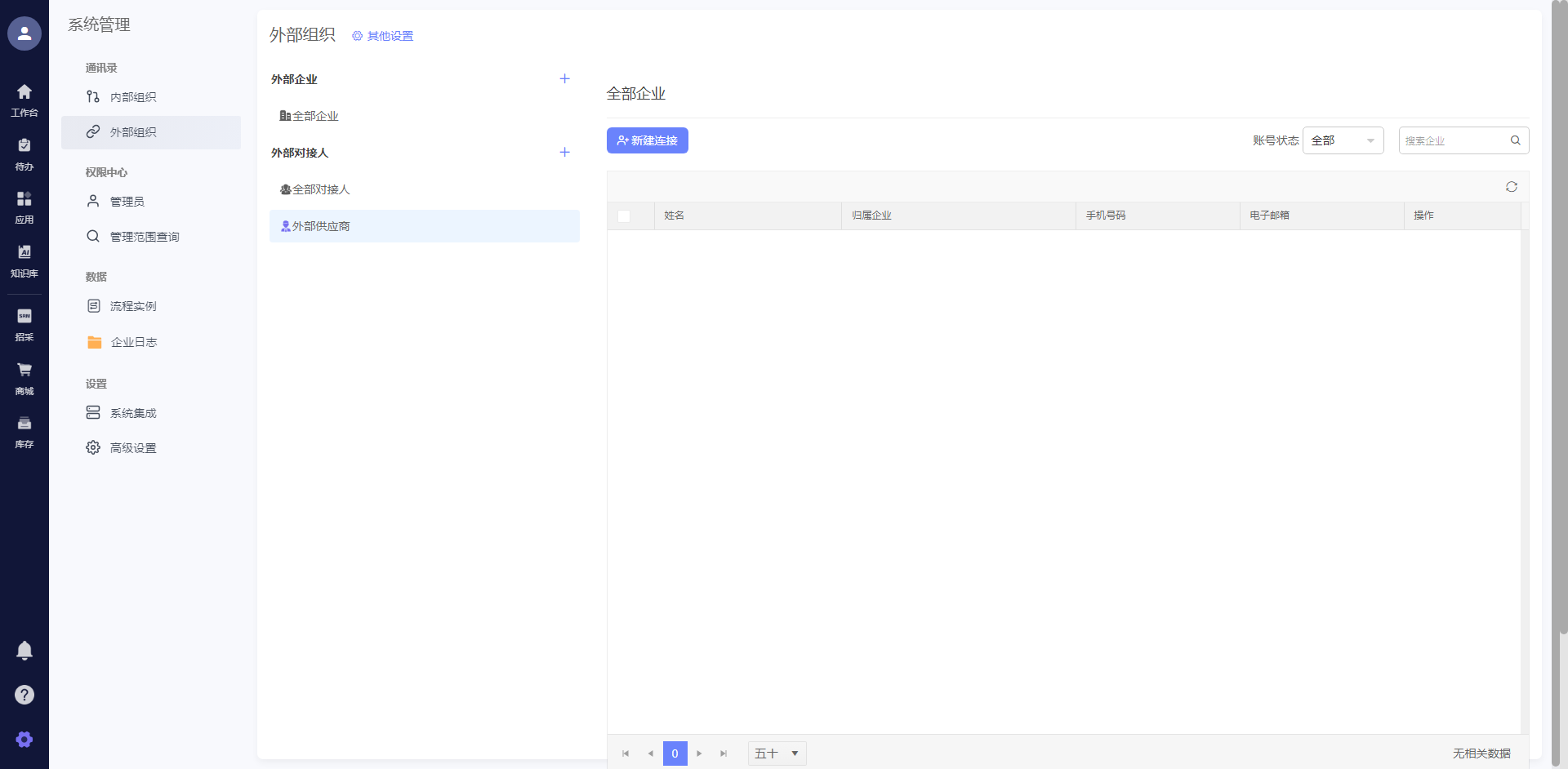Open 内部组织 in the sidebar menu
The width and height of the screenshot is (1568, 769).
point(133,97)
